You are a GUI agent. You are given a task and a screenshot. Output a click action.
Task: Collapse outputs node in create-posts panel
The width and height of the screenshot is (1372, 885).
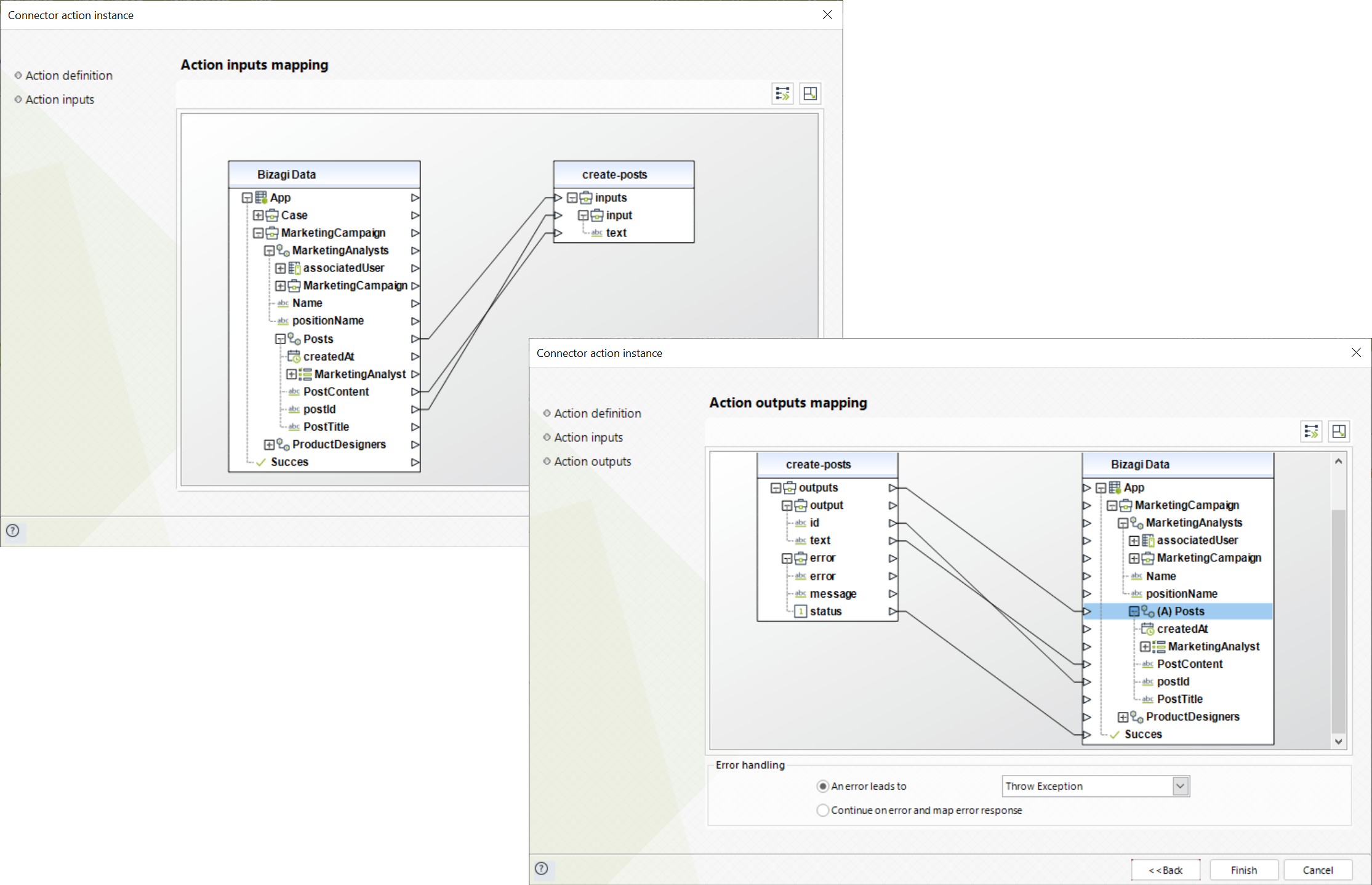[776, 487]
